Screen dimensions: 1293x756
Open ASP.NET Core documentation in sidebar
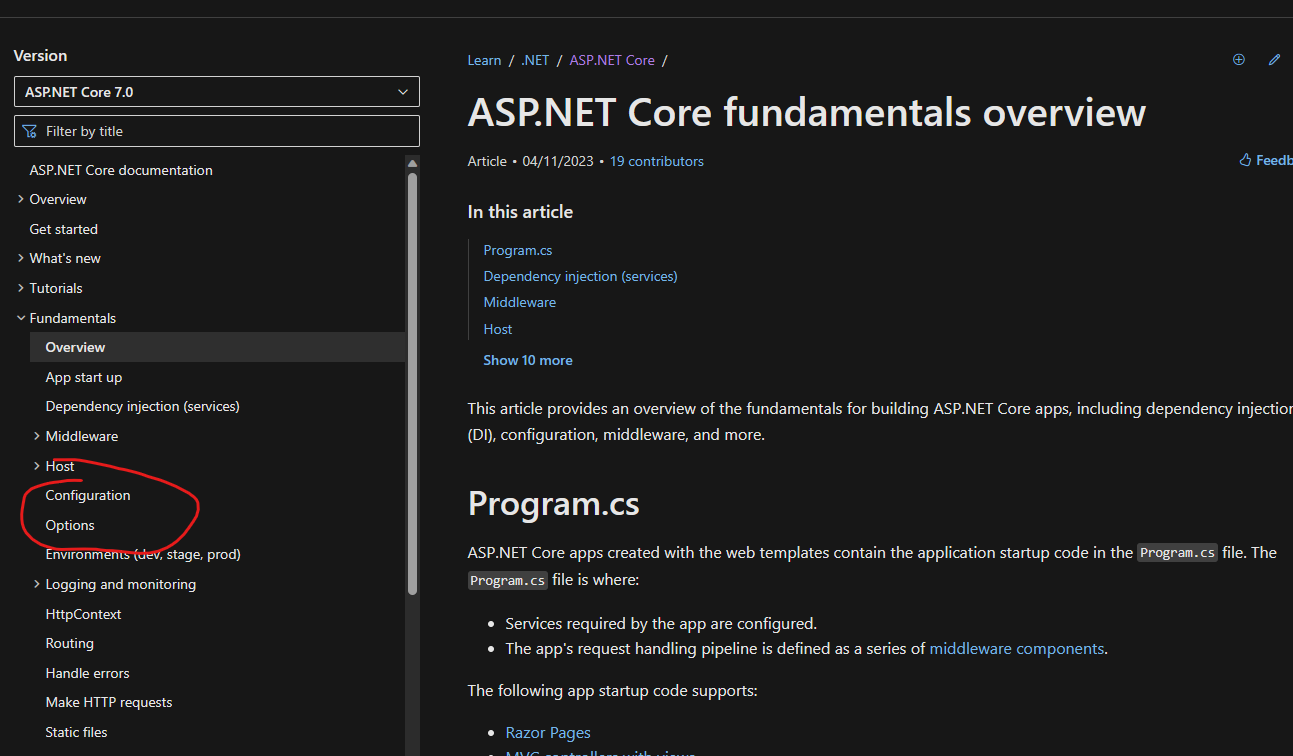121,170
